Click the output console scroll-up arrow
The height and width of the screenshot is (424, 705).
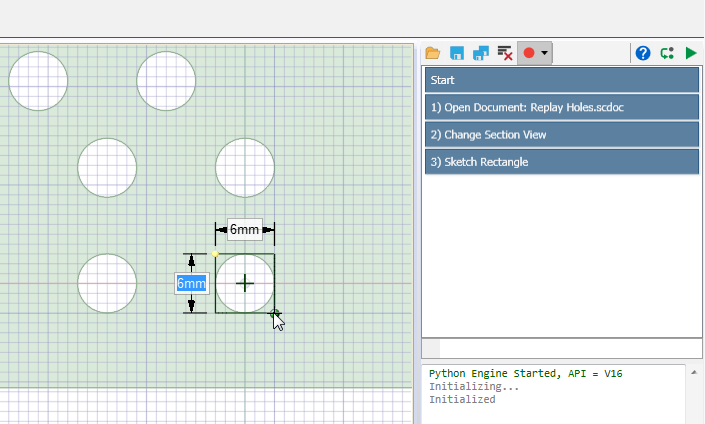(694, 372)
